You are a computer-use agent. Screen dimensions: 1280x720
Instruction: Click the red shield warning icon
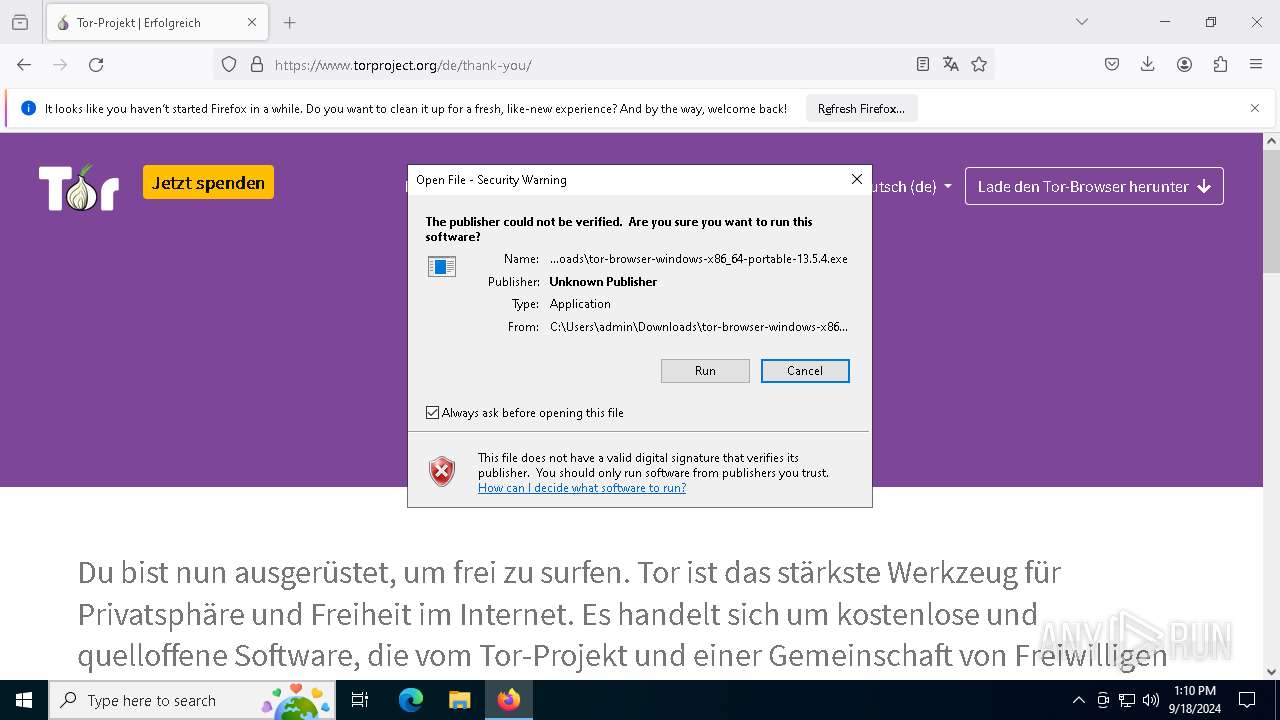pyautogui.click(x=442, y=472)
